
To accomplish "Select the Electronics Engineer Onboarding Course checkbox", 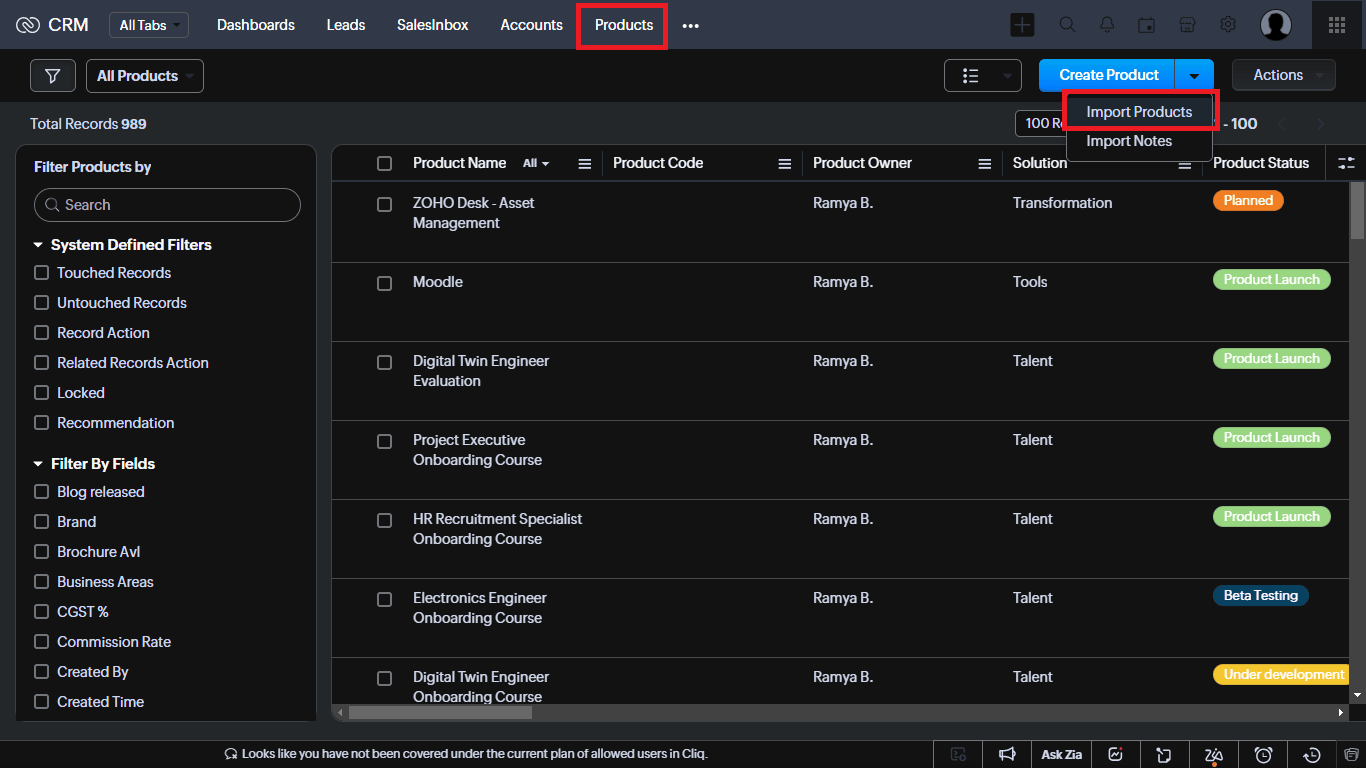I will coord(384,599).
